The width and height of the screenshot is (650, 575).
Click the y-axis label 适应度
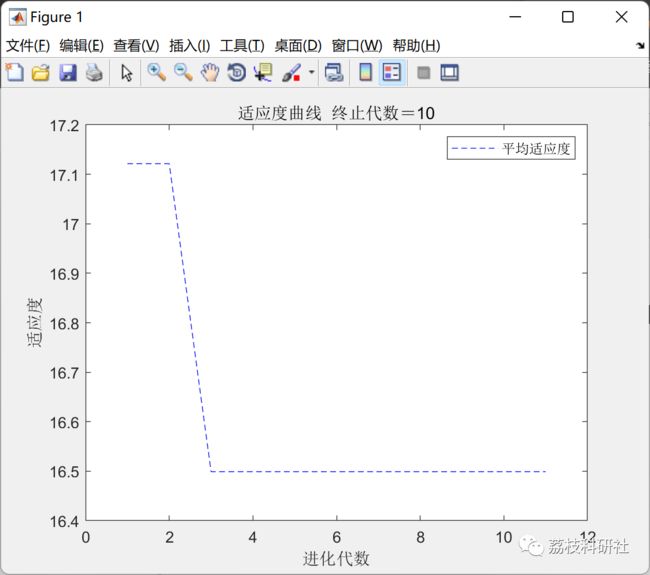tap(34, 322)
